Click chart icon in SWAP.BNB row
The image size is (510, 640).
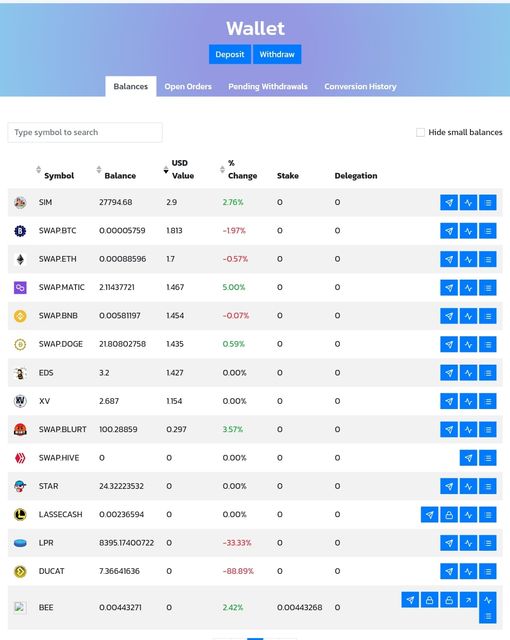468,316
